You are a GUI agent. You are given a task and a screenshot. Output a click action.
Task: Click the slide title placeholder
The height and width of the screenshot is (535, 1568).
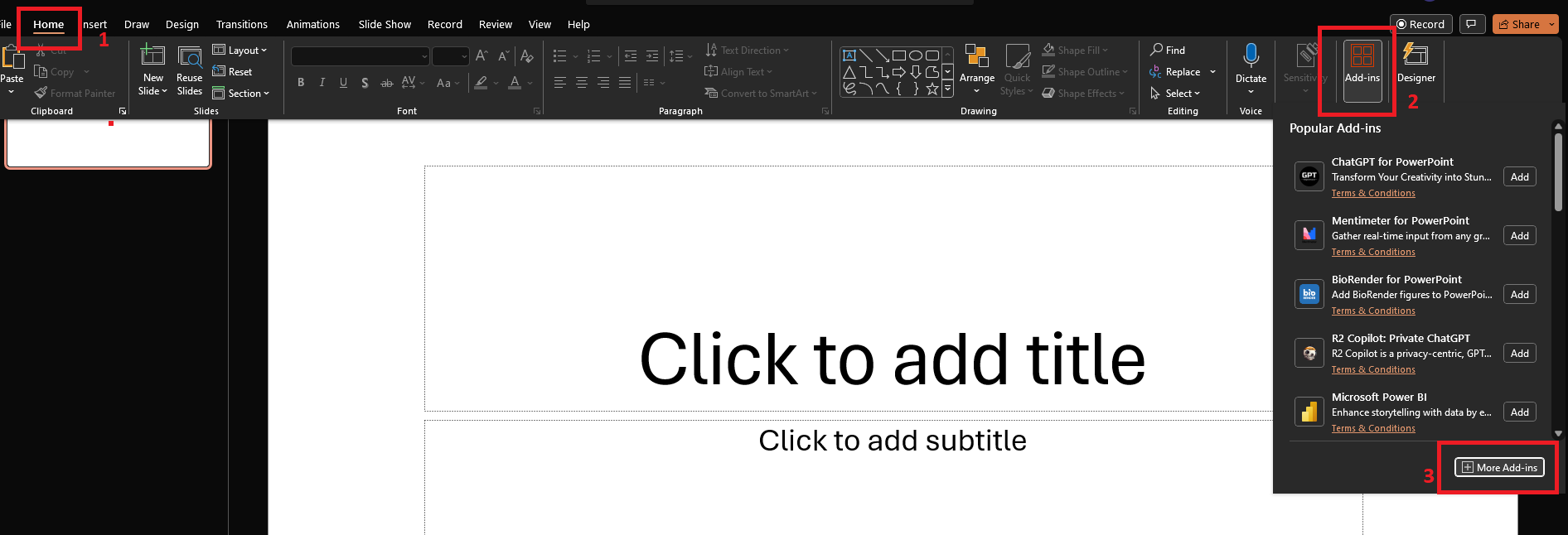(891, 360)
